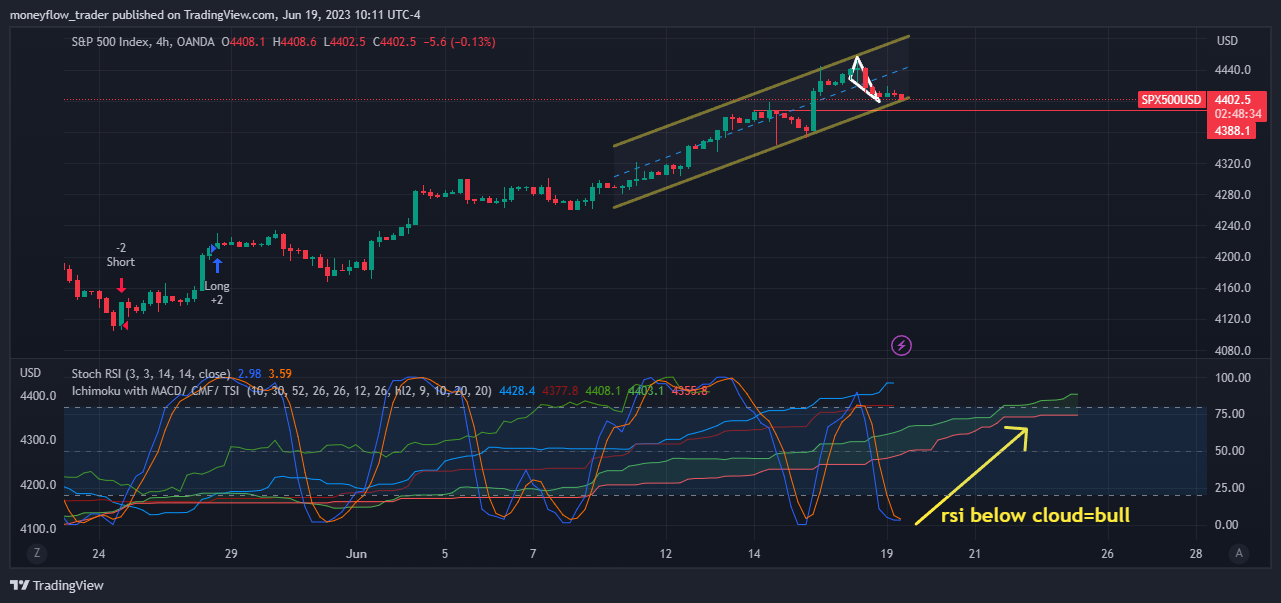
Task: Click the date label 21 on time axis
Action: click(x=975, y=553)
